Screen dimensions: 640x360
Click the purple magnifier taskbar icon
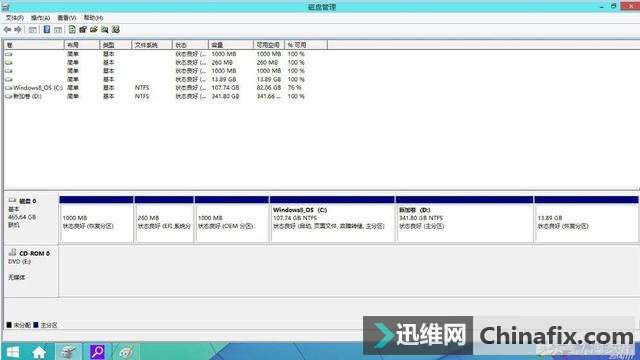tap(97, 352)
